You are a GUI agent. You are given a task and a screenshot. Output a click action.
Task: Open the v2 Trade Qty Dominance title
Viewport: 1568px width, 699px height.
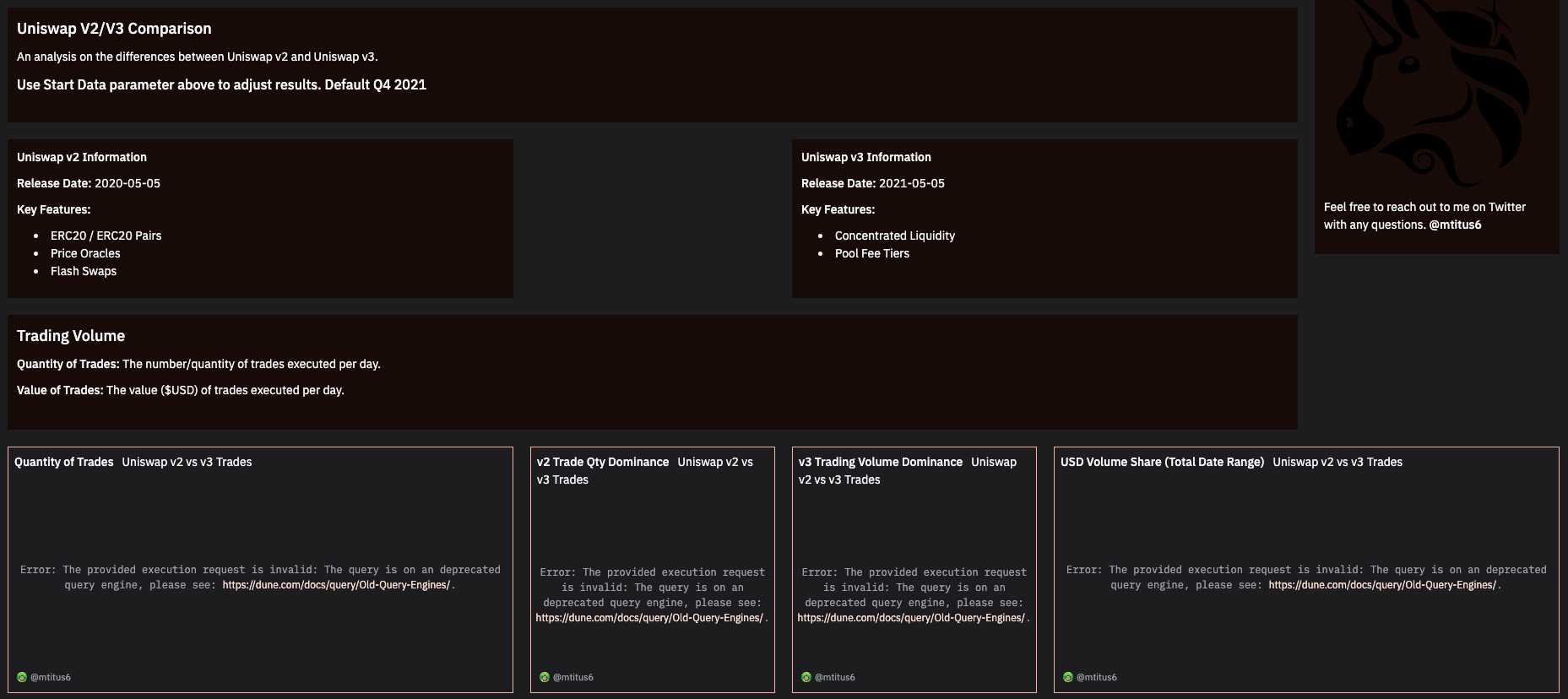click(x=603, y=462)
